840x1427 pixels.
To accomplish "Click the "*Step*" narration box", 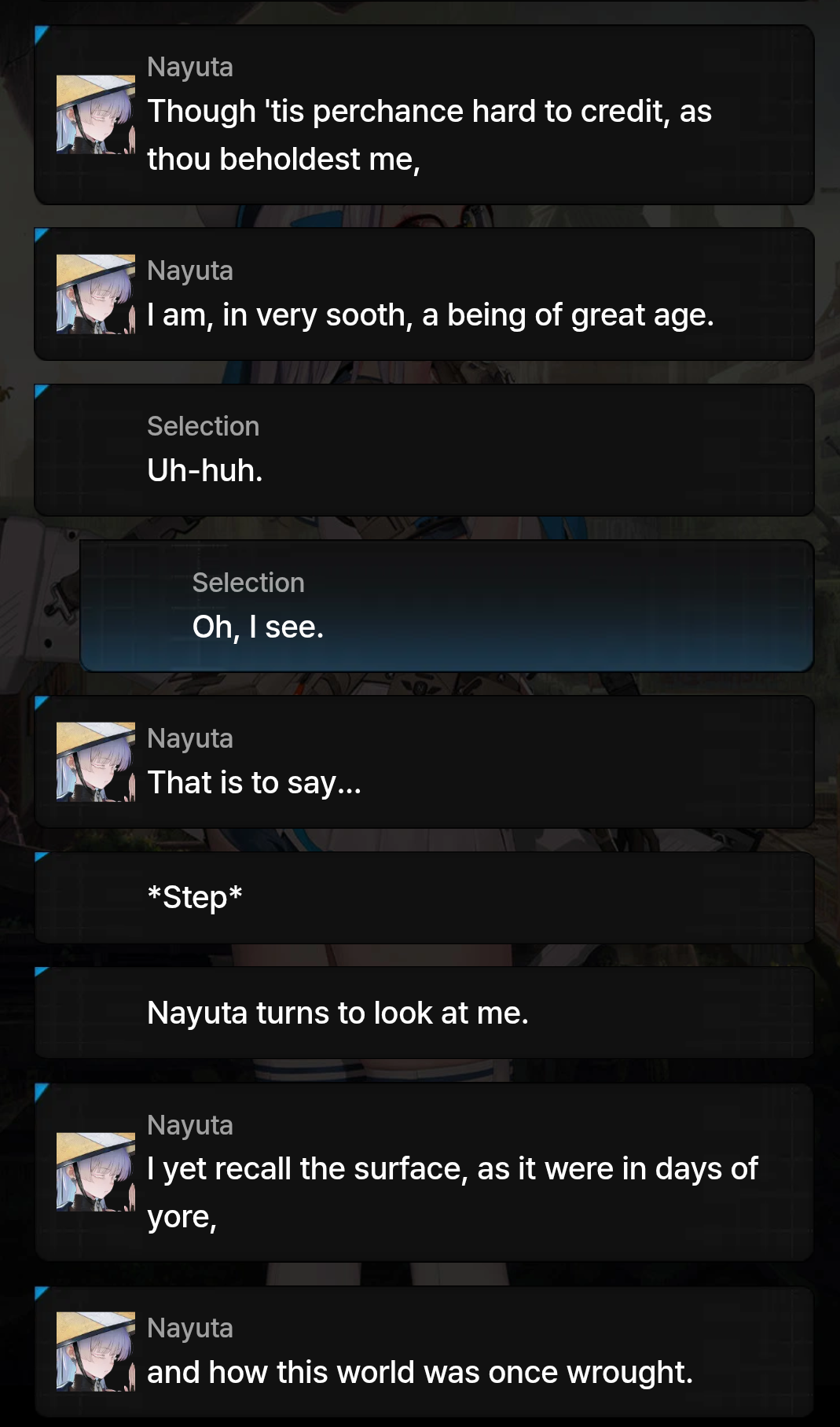I will [424, 898].
